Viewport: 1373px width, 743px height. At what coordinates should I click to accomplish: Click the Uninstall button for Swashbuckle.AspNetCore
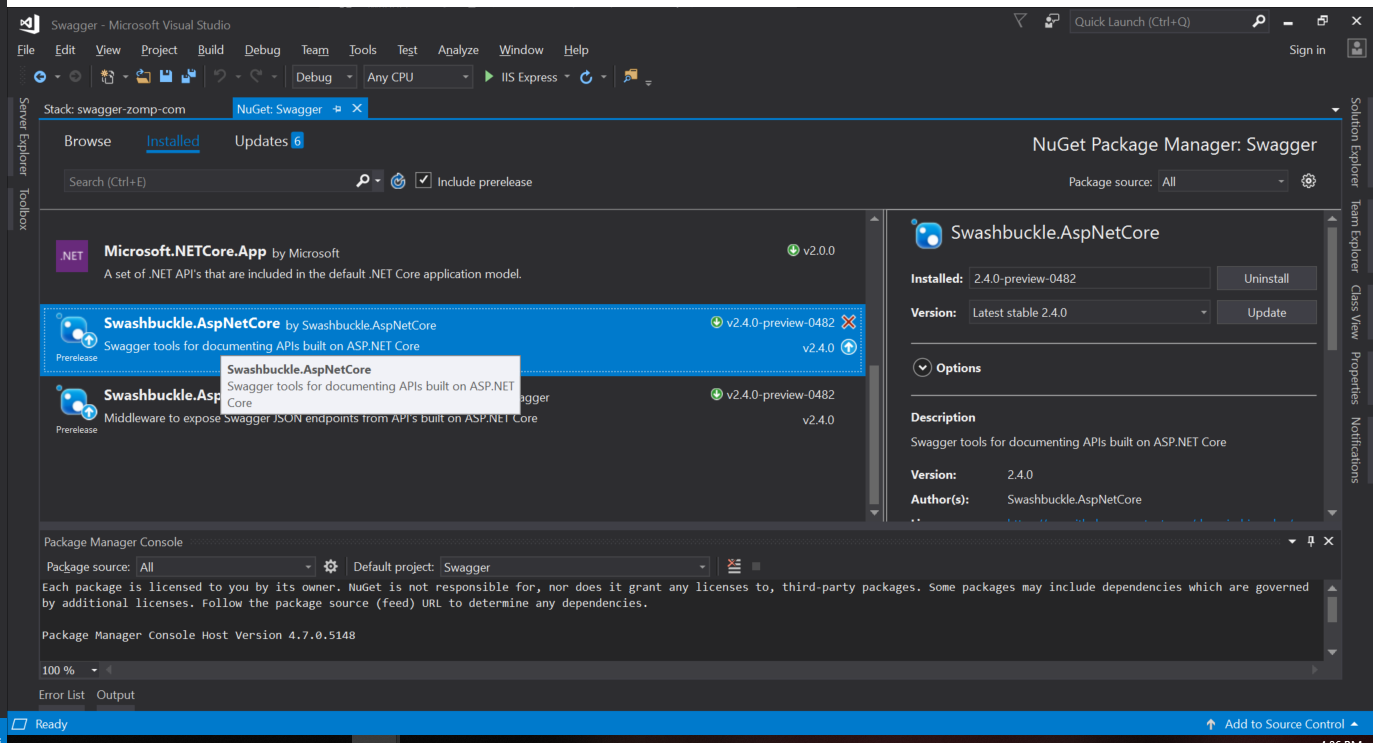tap(1266, 277)
